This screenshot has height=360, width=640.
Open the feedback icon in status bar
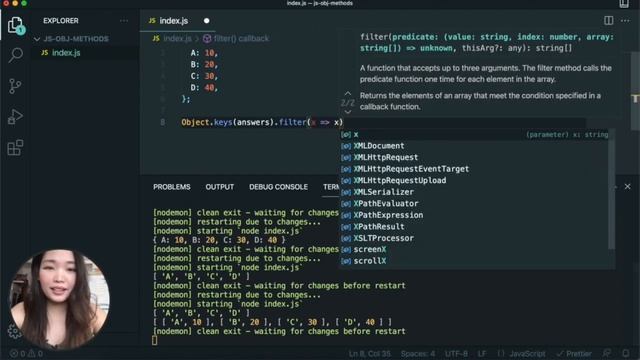pyautogui.click(x=607, y=353)
